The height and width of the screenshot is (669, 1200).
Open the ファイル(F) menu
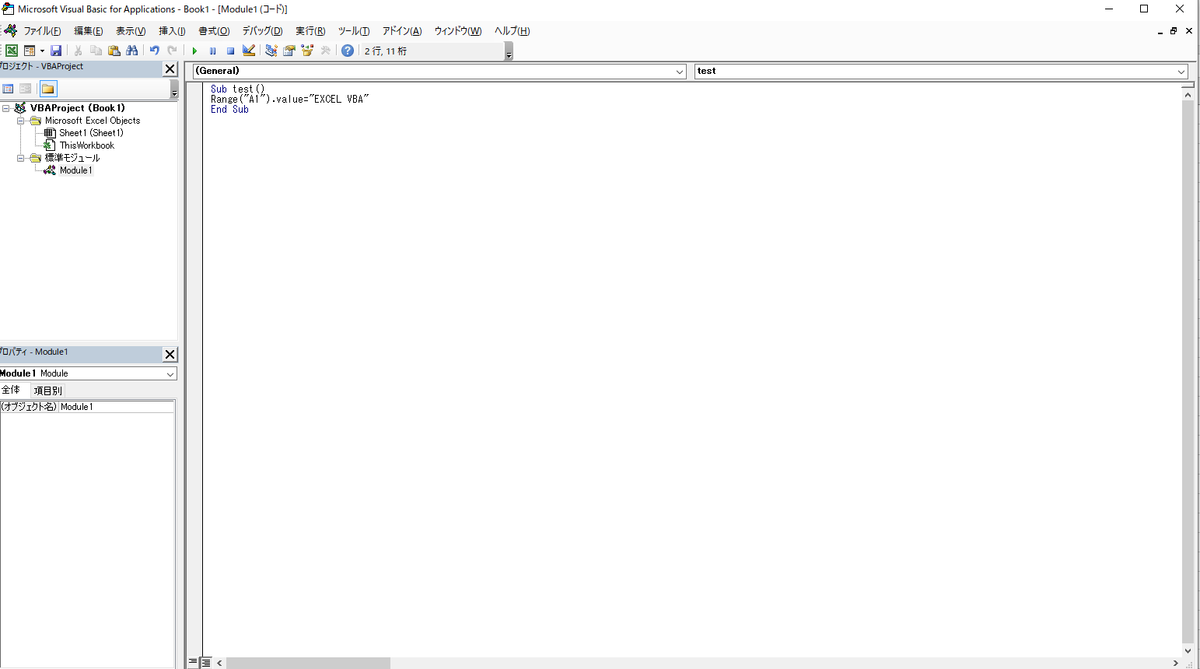click(42, 31)
